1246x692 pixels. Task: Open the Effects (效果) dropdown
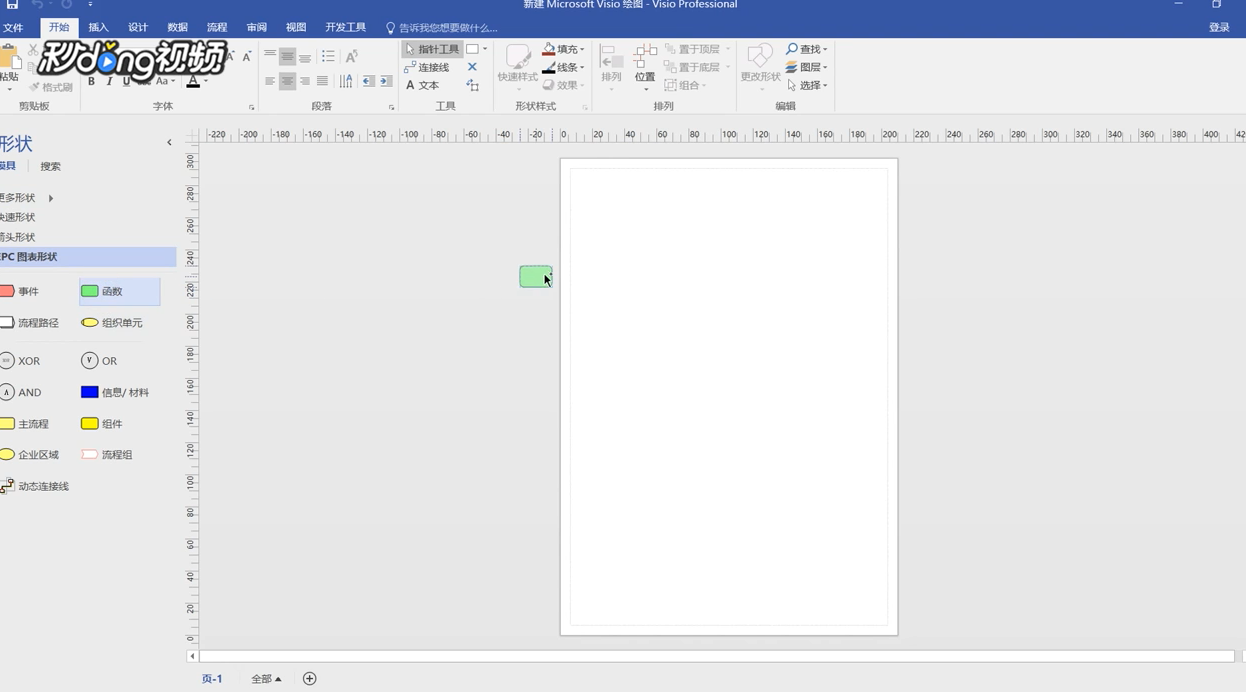(x=563, y=85)
